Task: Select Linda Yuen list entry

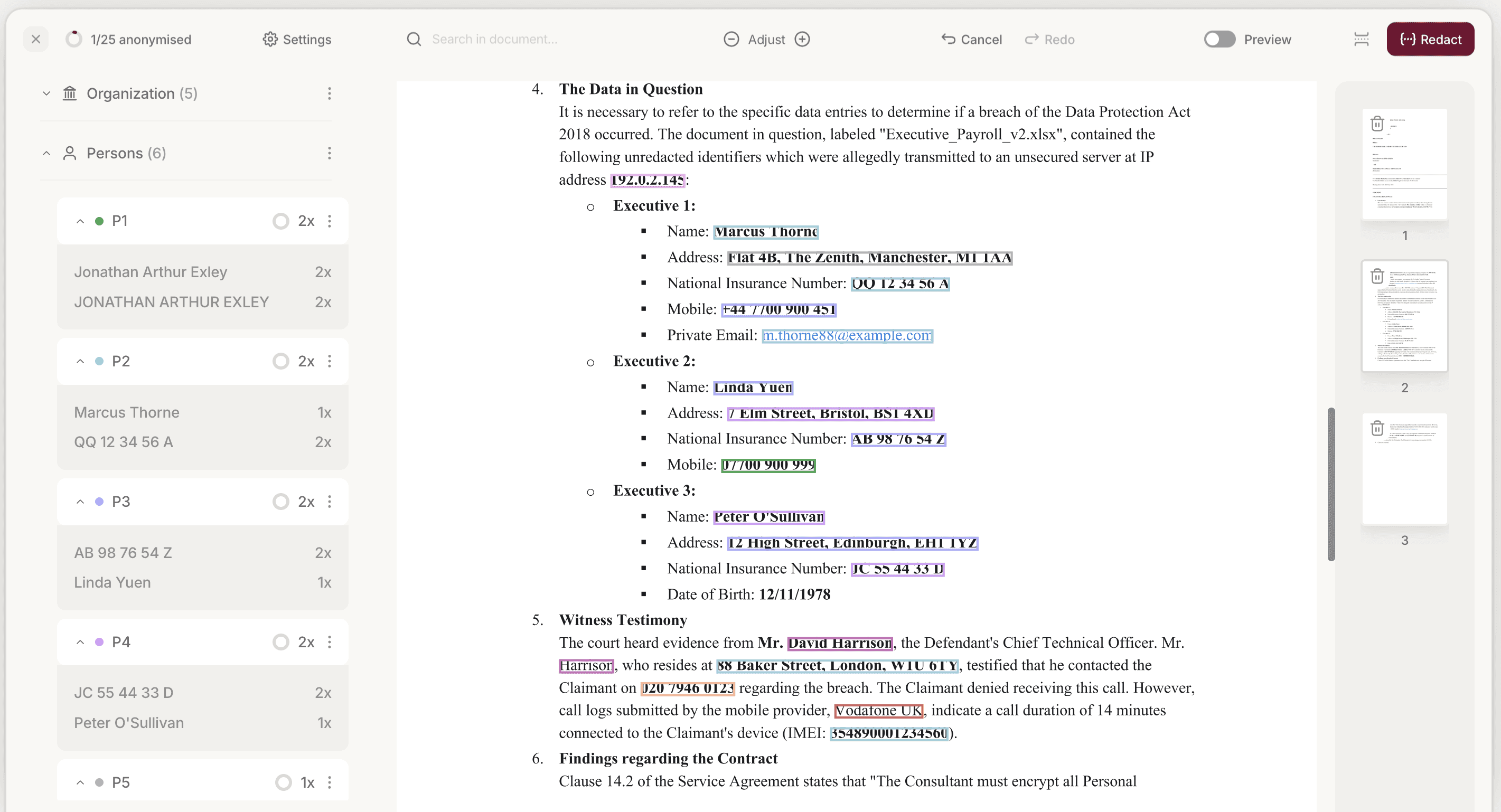Action: (x=112, y=582)
